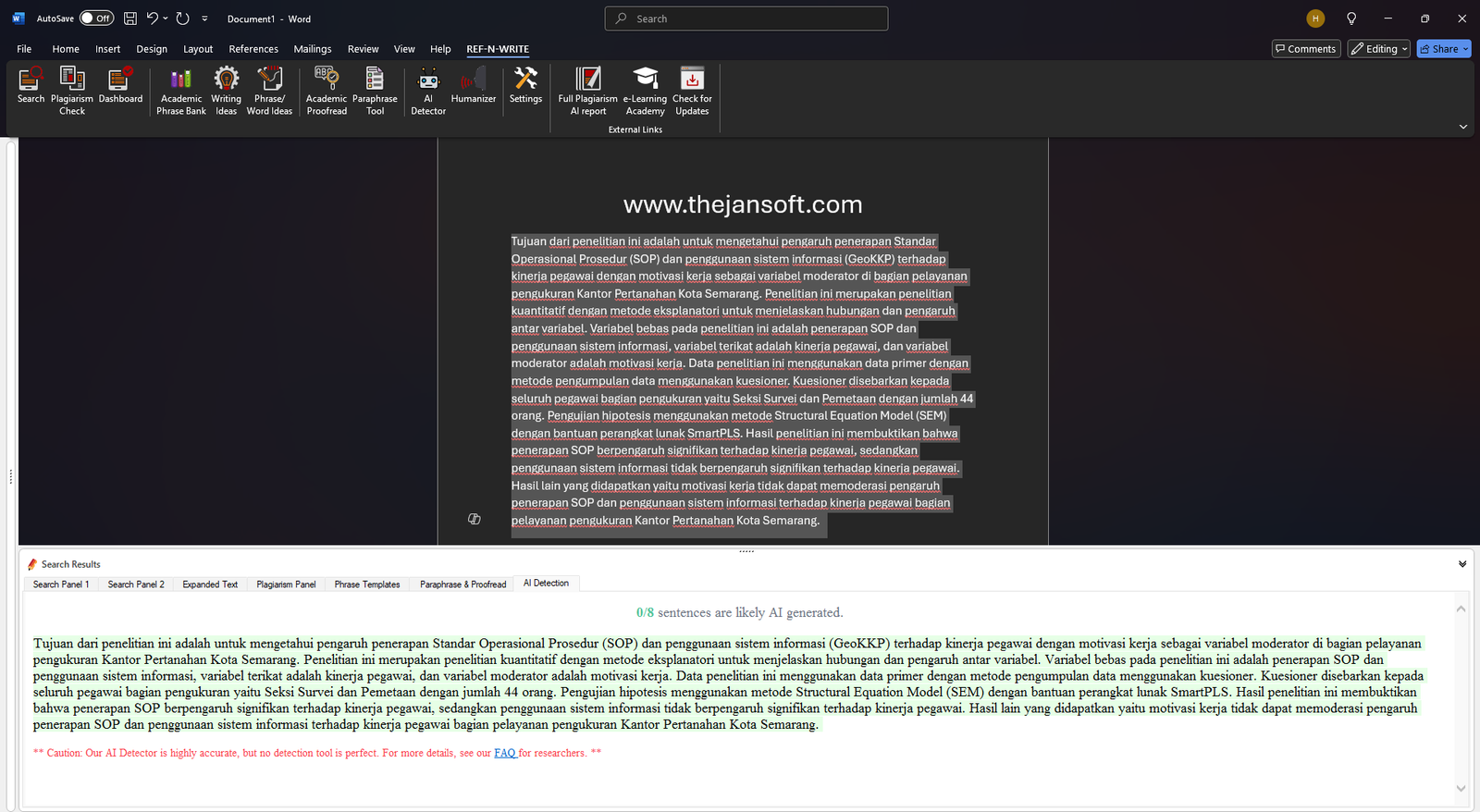Switch to the Design tab
1480x812 pixels.
[x=152, y=49]
